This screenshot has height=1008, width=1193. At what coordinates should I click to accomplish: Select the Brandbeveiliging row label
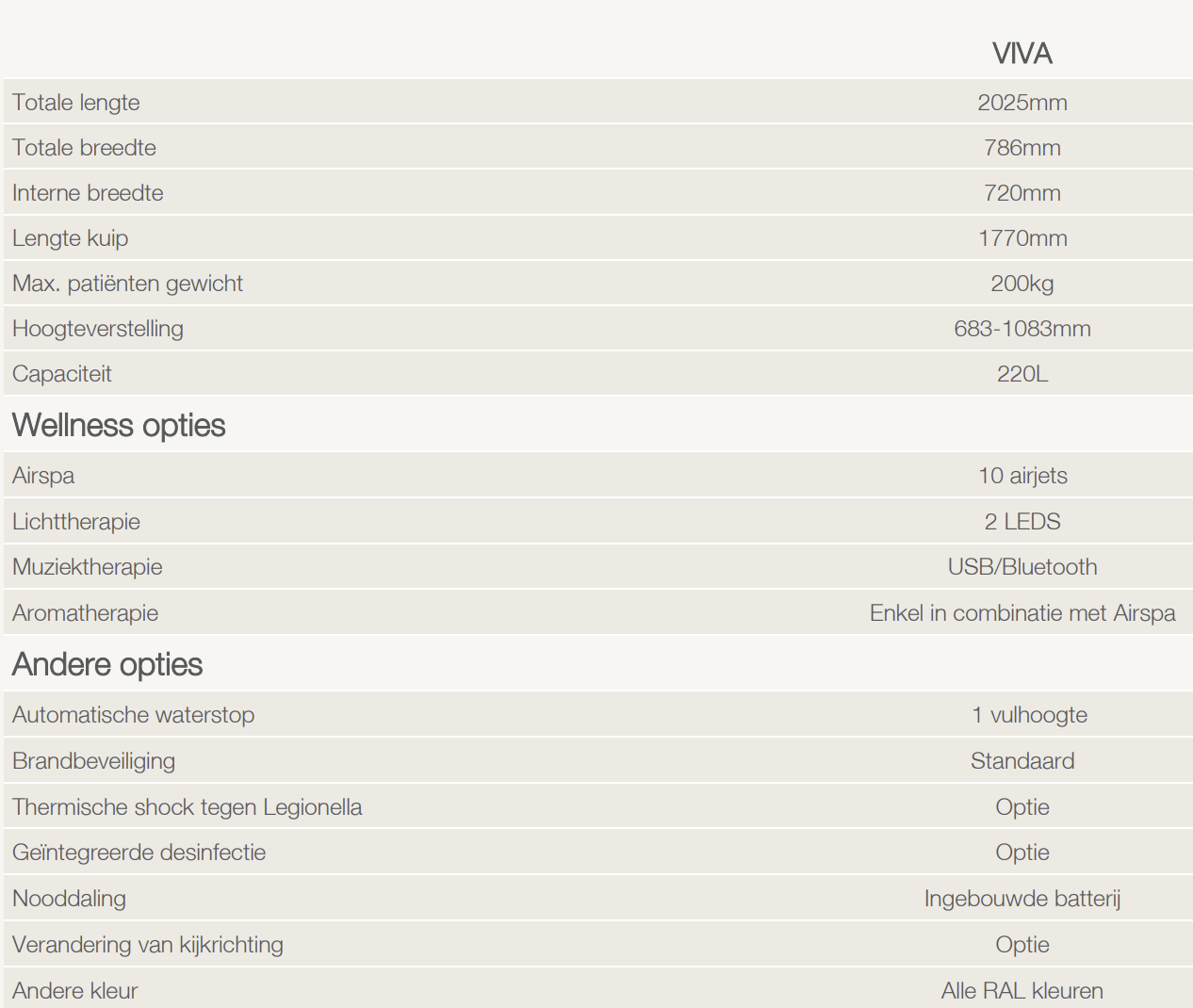coord(93,761)
